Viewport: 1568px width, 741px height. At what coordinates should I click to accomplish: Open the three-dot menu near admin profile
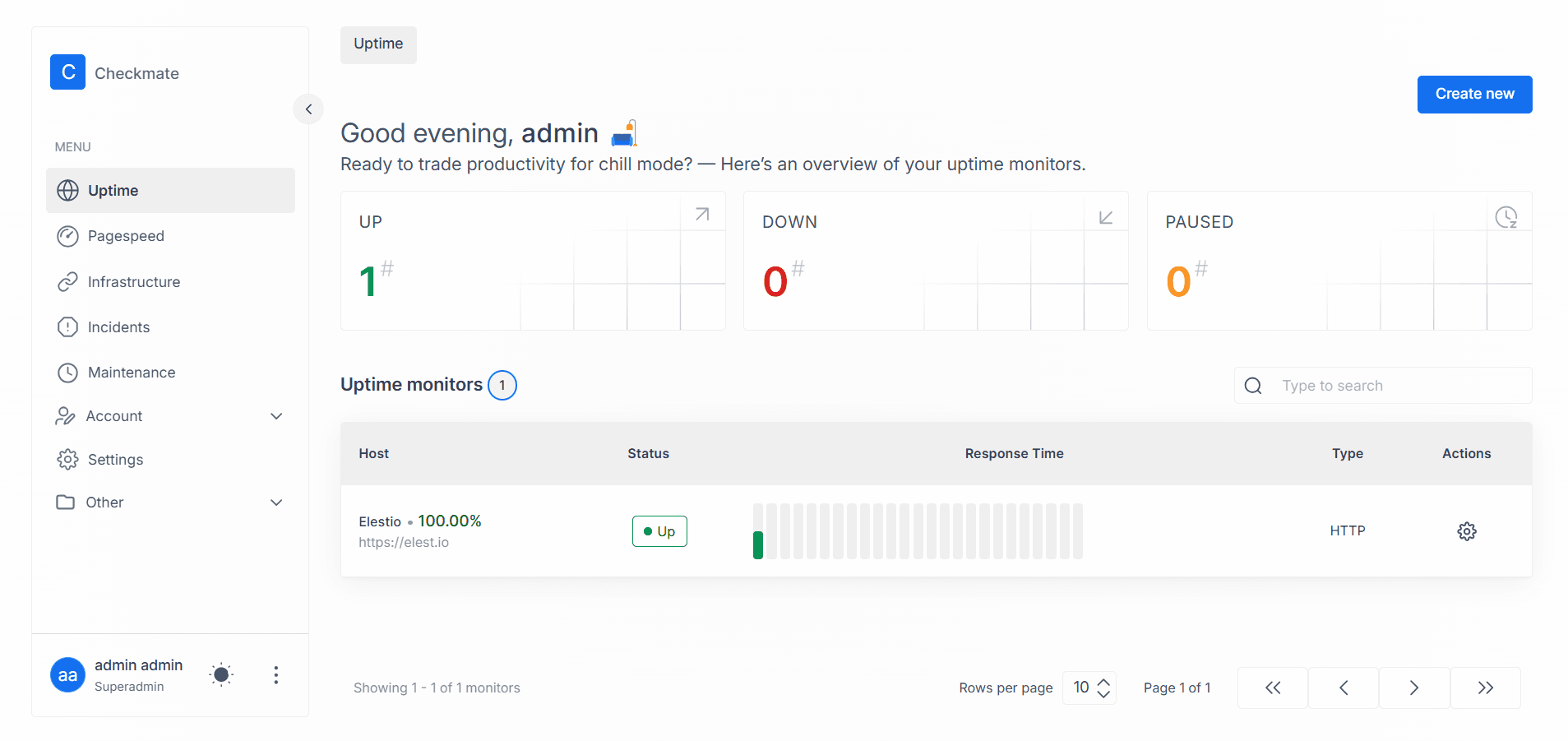276,674
